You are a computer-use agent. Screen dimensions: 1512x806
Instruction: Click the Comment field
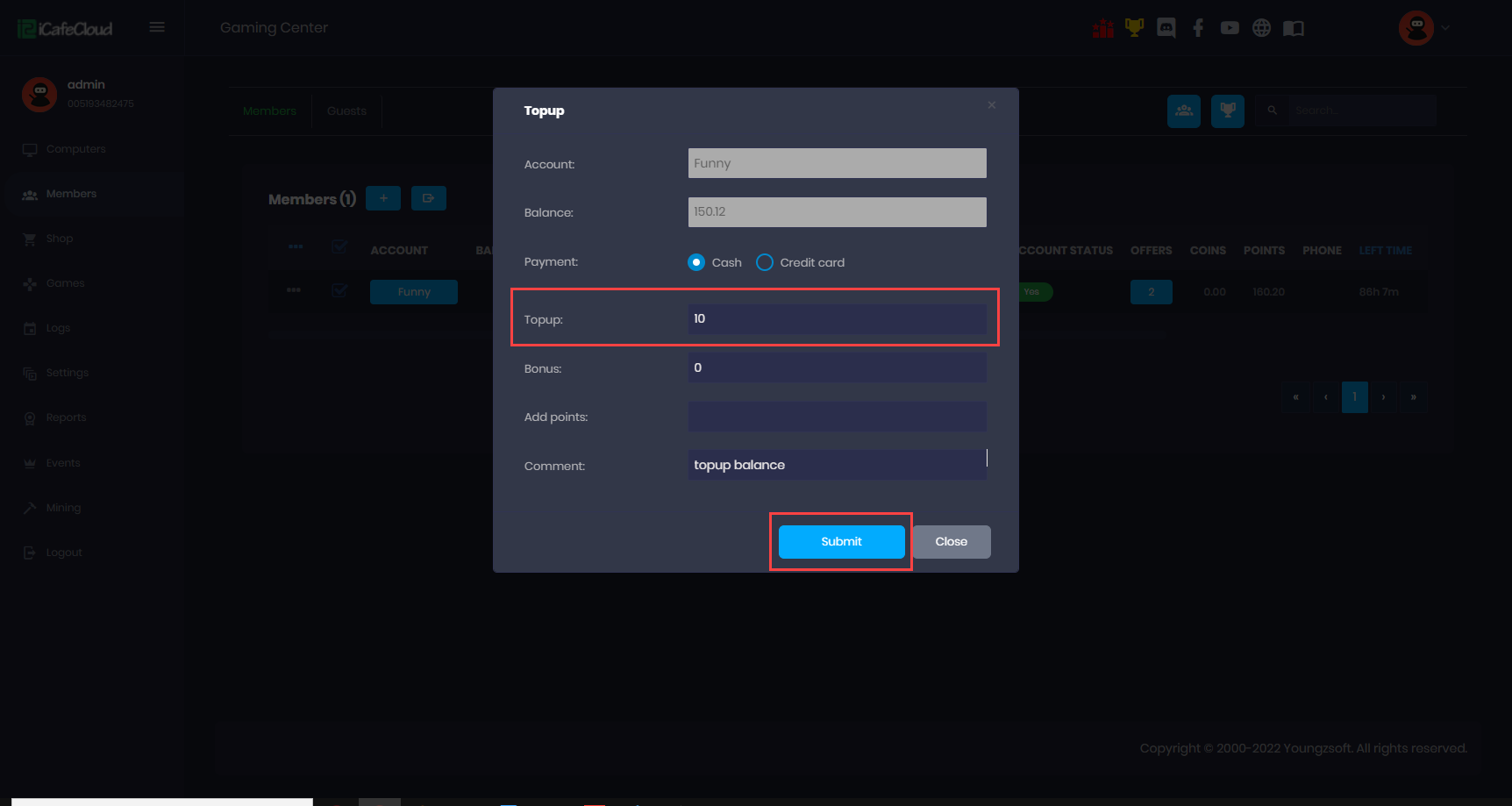pos(838,465)
